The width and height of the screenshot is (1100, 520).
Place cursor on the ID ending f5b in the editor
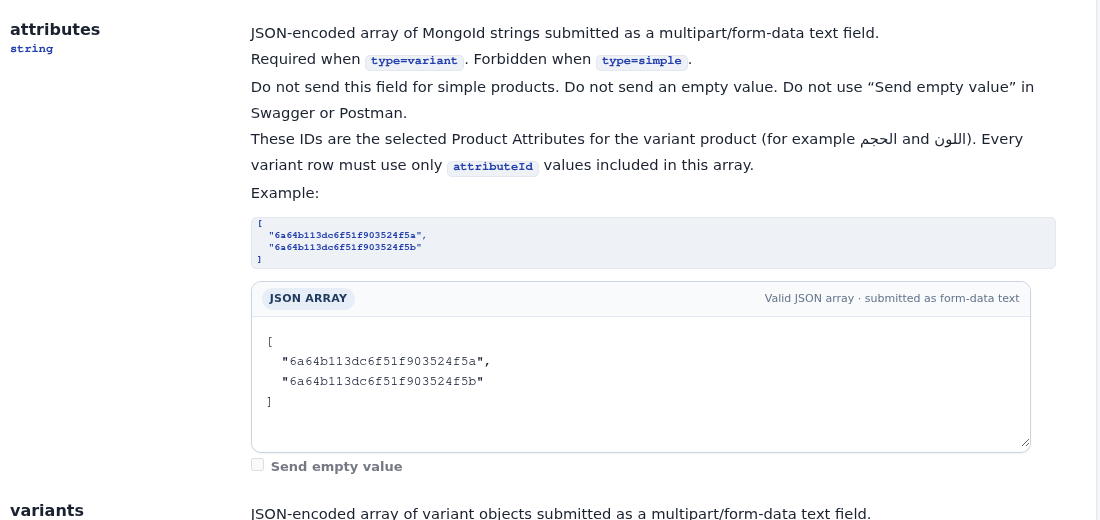click(383, 382)
